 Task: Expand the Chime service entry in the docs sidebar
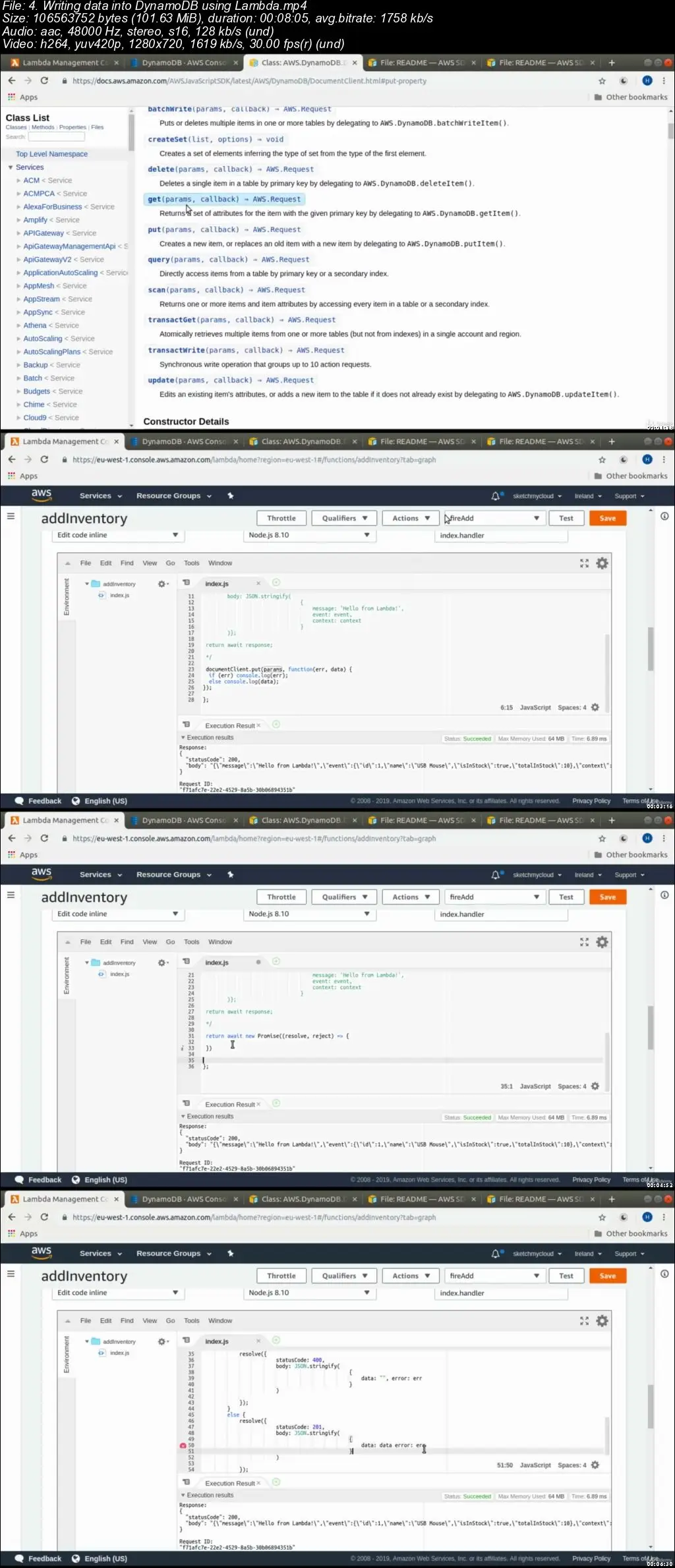(x=18, y=405)
